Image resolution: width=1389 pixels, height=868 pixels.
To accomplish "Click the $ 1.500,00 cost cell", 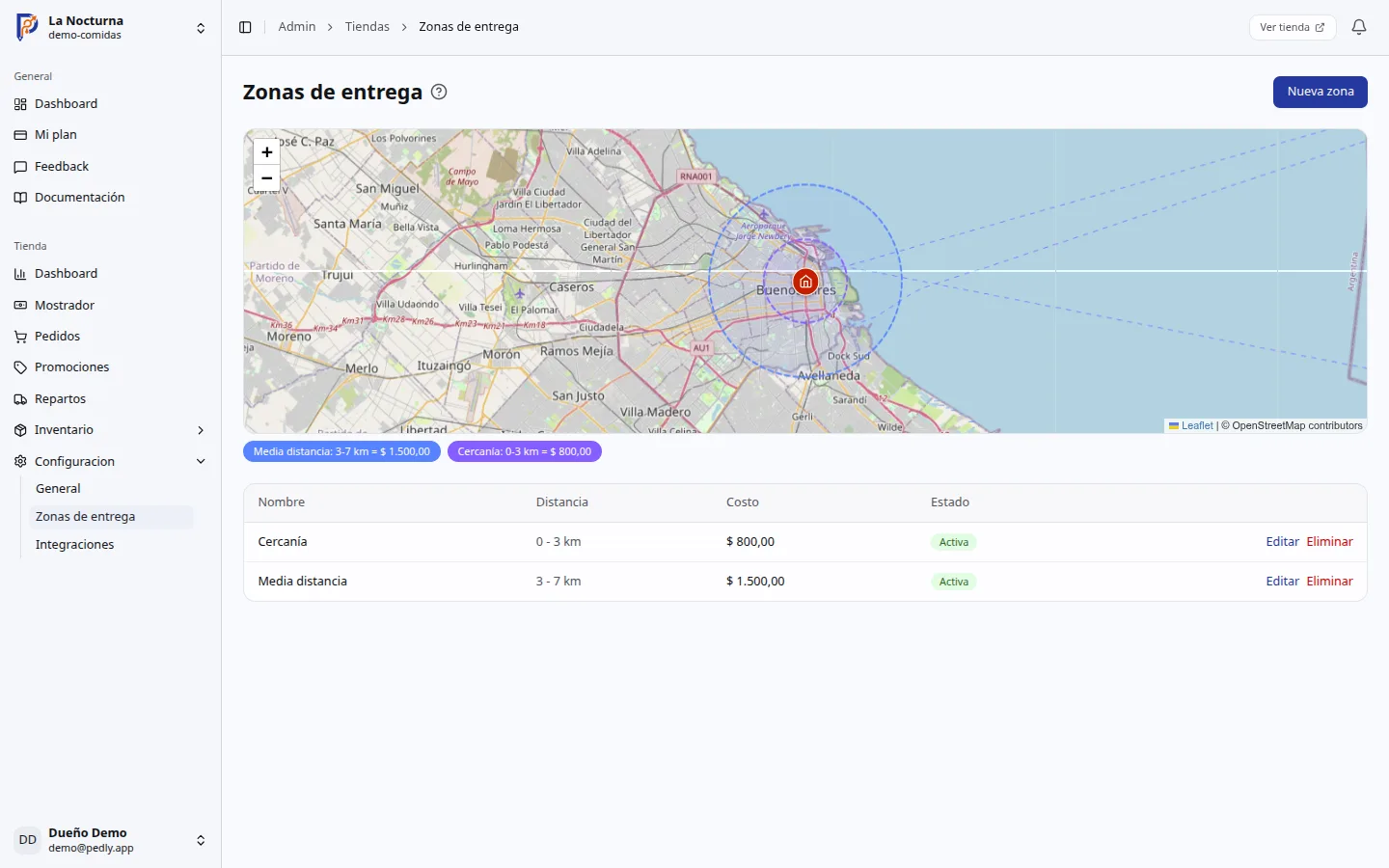I will coord(755,582).
